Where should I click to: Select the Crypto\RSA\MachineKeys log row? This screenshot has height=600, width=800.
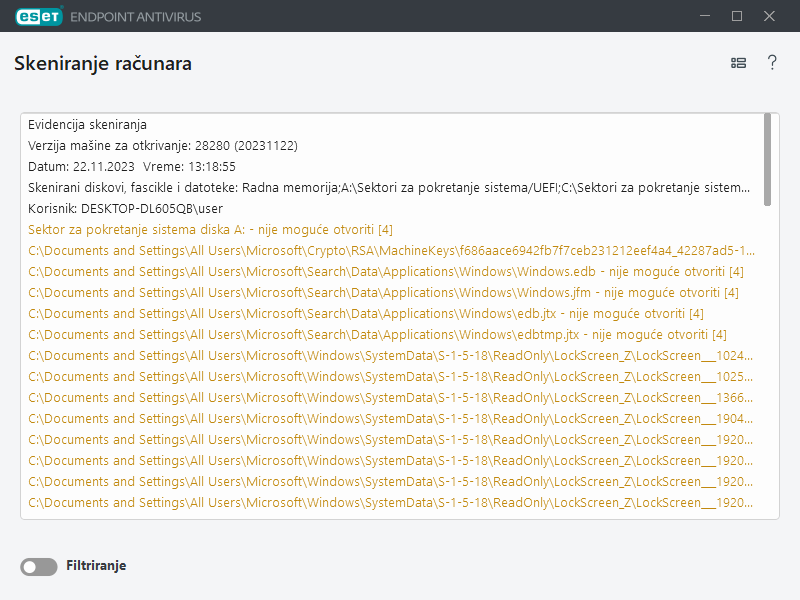[x=391, y=251]
